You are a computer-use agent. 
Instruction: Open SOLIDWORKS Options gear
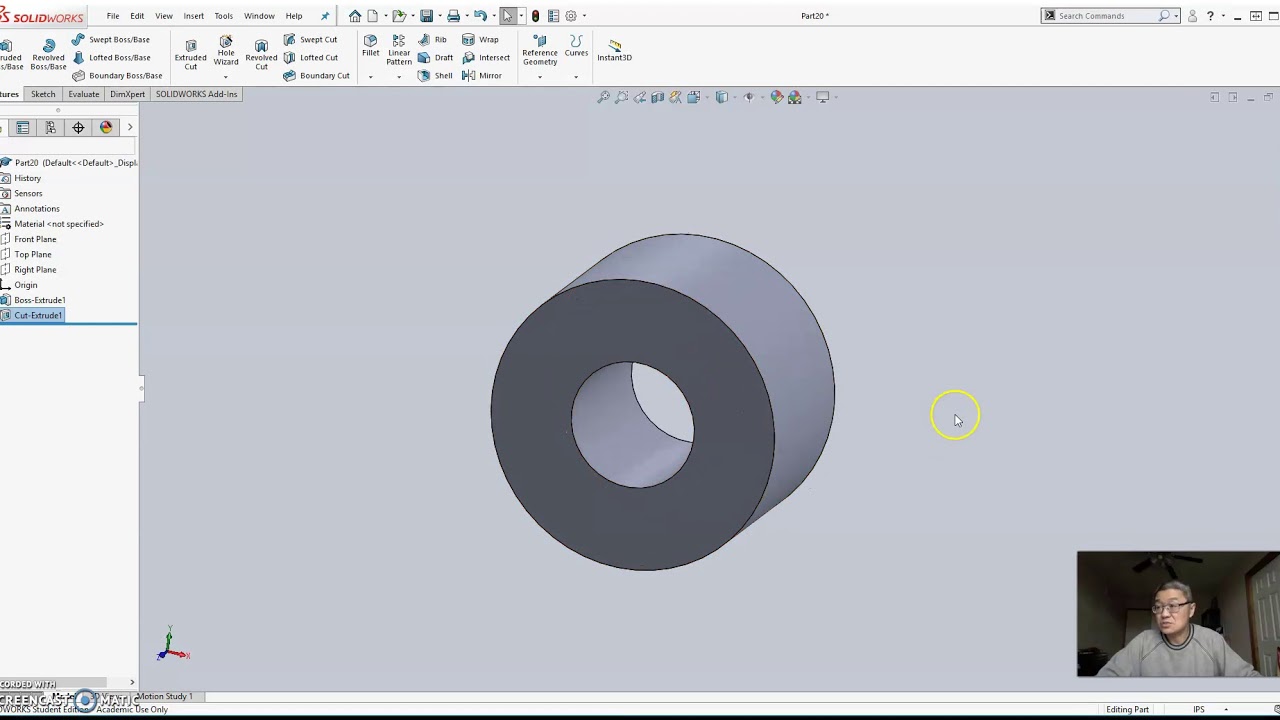point(571,16)
